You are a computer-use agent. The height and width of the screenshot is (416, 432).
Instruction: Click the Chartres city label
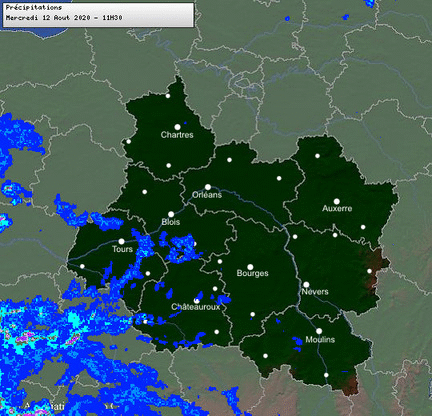[x=177, y=135]
